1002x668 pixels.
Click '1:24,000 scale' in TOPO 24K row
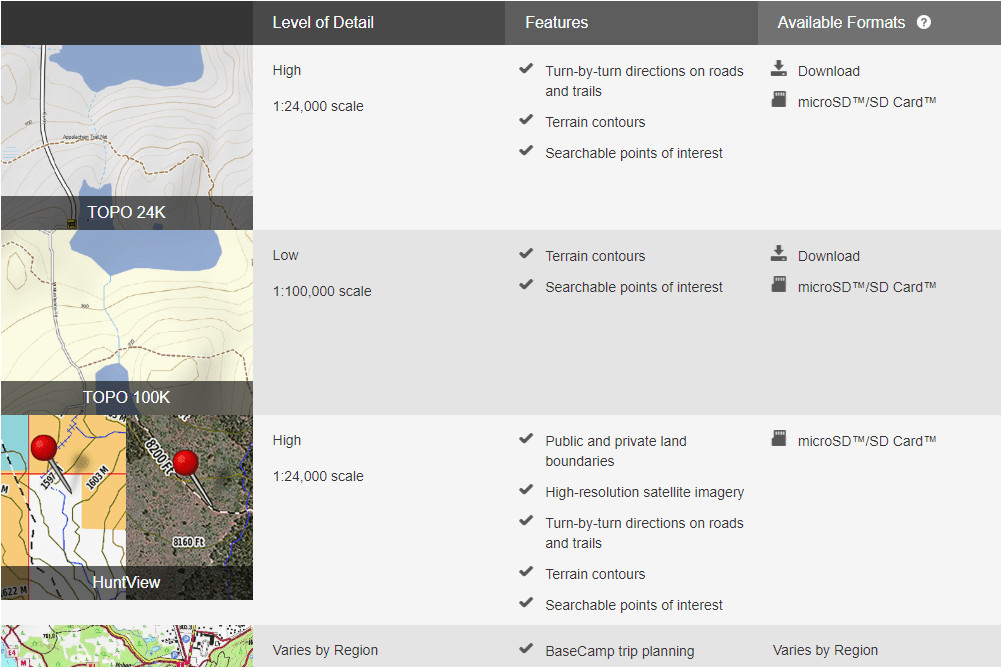(318, 106)
